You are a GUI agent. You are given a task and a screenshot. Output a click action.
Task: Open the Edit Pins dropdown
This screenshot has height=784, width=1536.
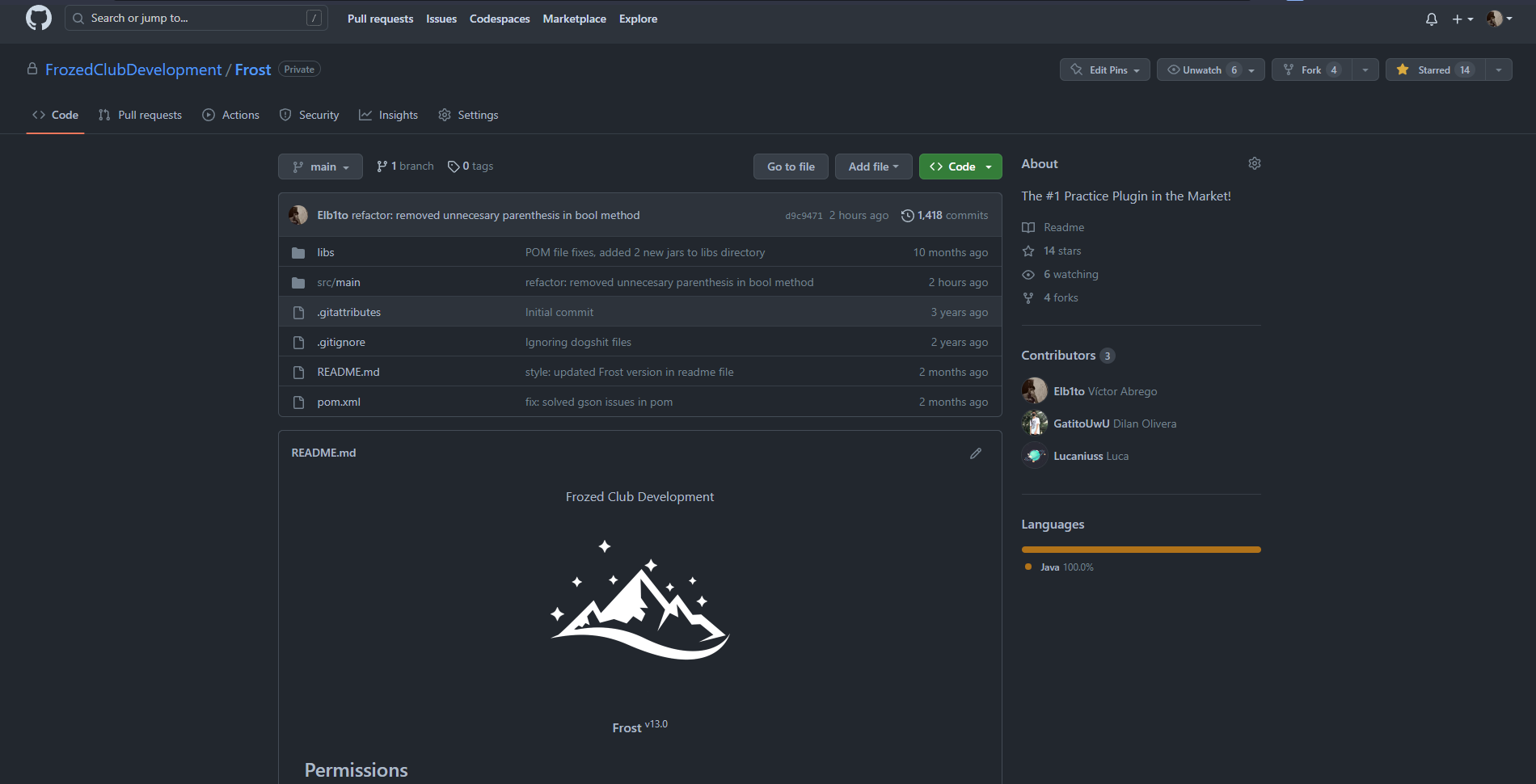coord(1104,70)
